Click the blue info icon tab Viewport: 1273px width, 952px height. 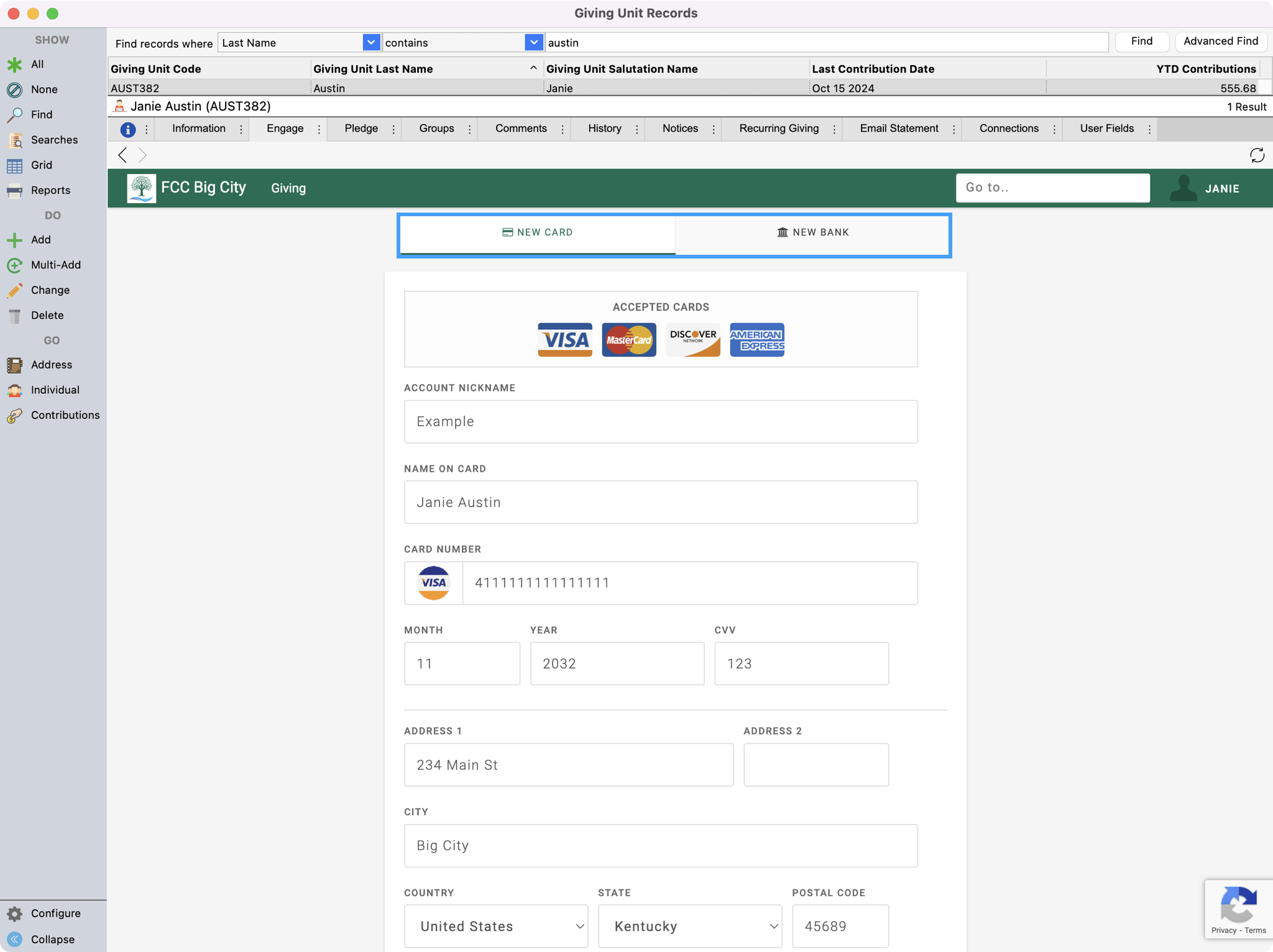click(x=128, y=129)
